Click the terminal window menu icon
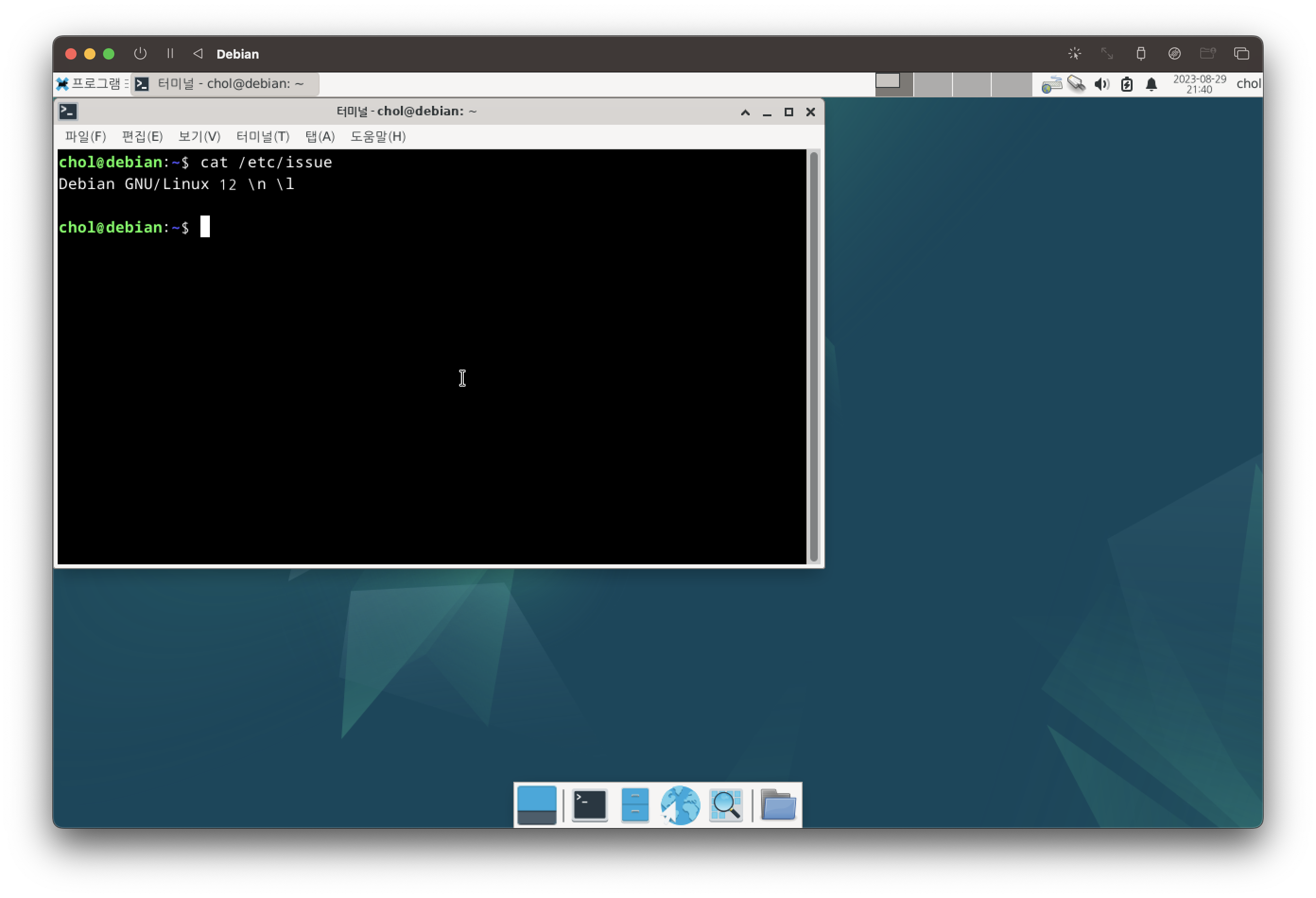1316x898 pixels. point(68,111)
